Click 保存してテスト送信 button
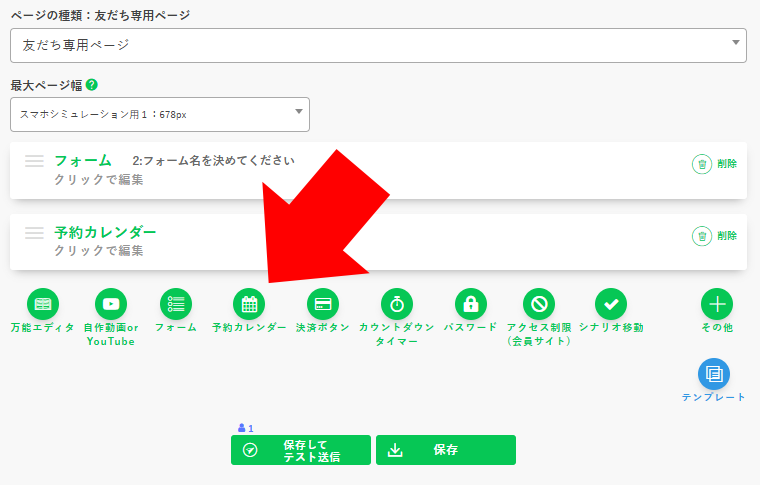This screenshot has height=485, width=760. point(301,450)
